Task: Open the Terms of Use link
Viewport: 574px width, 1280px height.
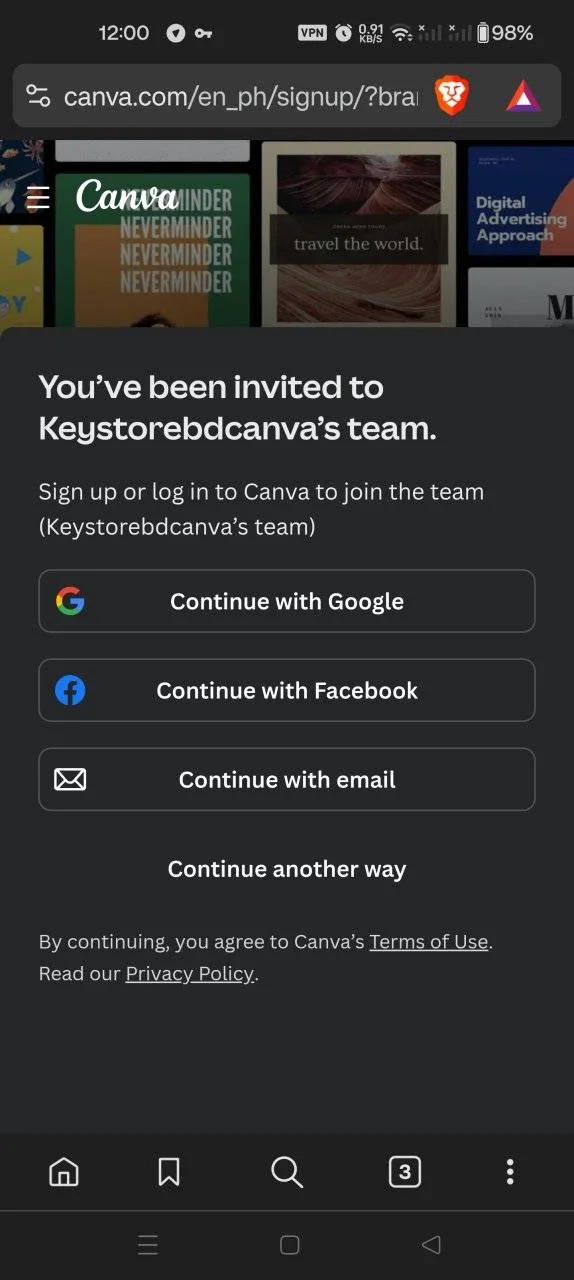Action: pos(429,941)
